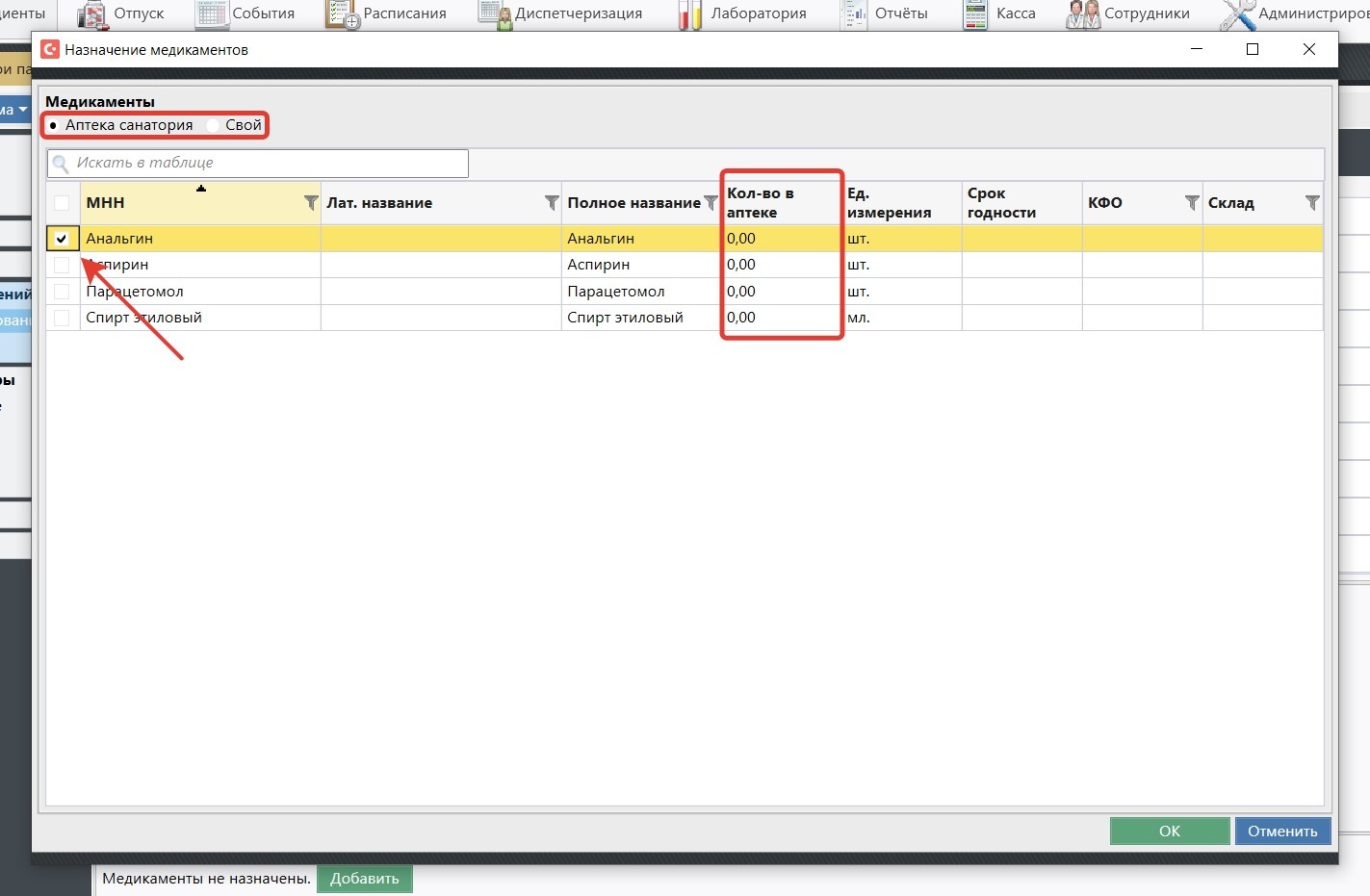
Task: Click the Диспетчеризация icon
Action: coord(495,14)
